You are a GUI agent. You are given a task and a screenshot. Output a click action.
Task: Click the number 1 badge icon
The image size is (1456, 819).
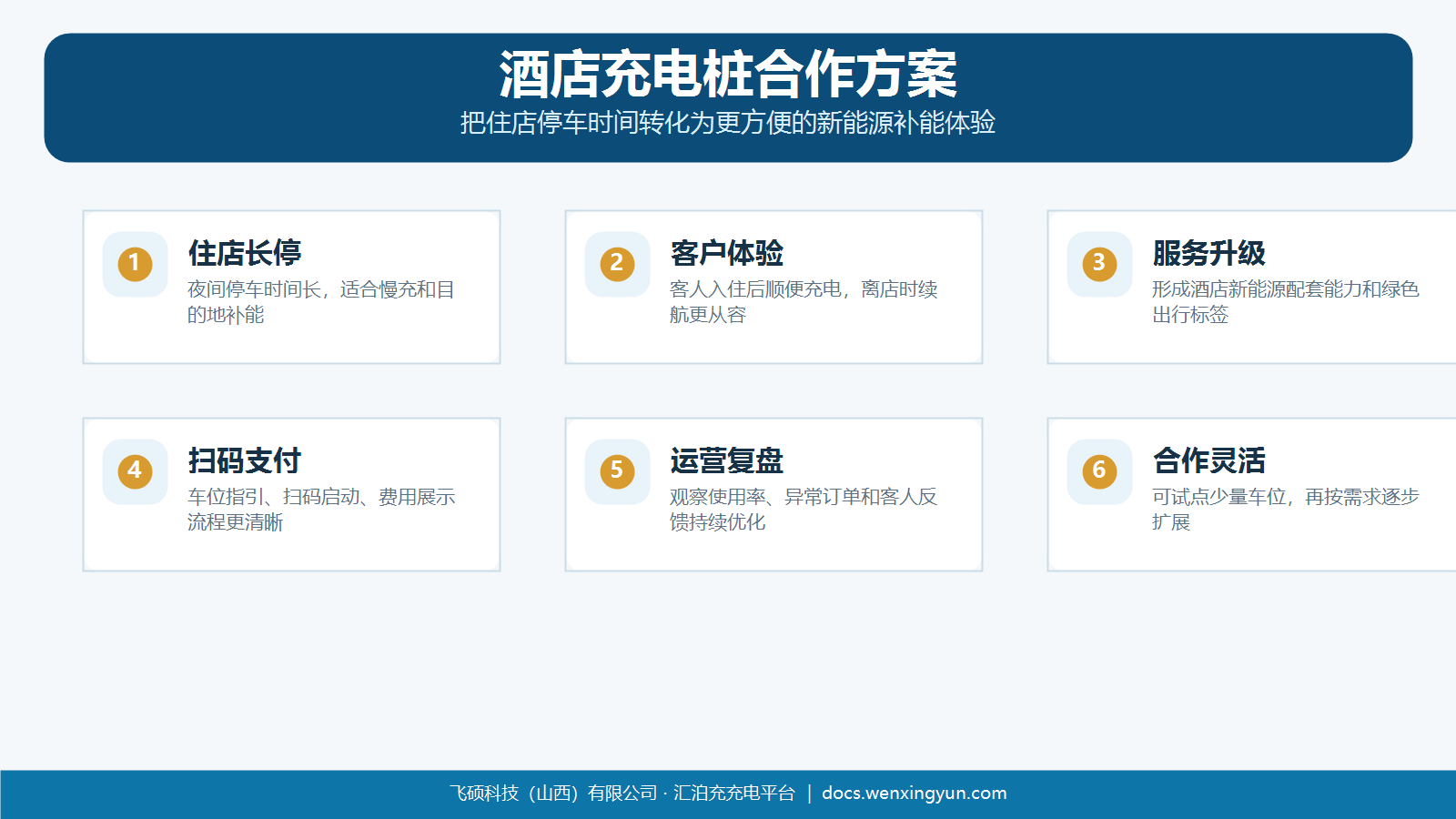[x=135, y=264]
